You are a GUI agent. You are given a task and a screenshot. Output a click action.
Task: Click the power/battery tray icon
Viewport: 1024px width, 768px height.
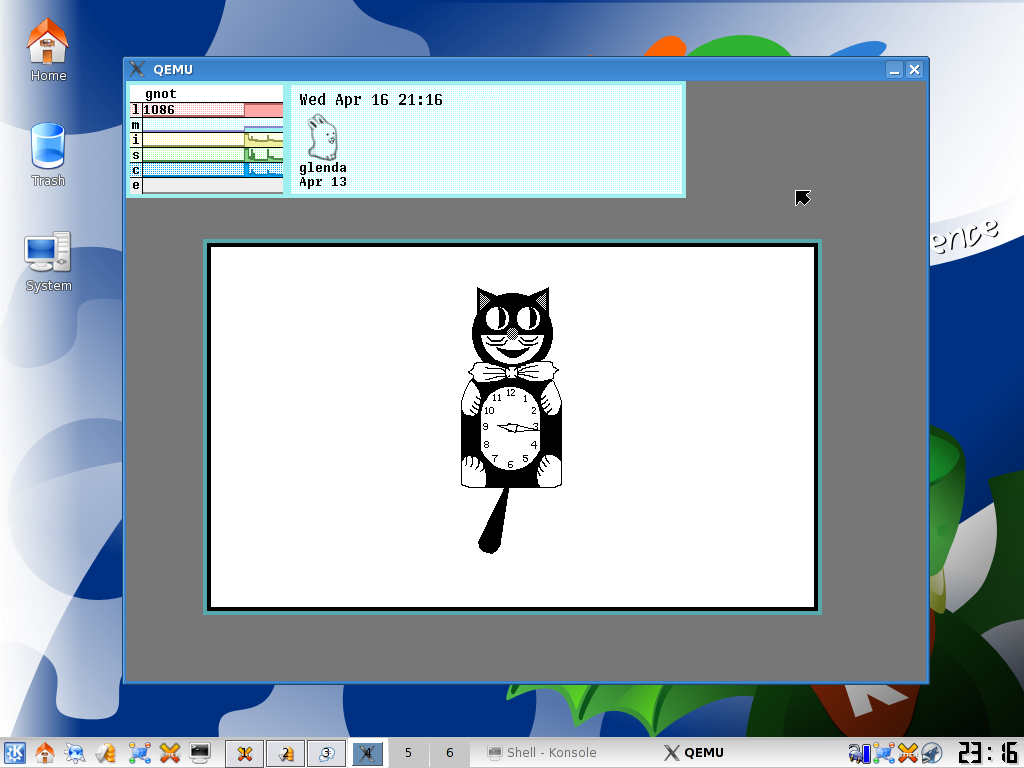pos(859,753)
